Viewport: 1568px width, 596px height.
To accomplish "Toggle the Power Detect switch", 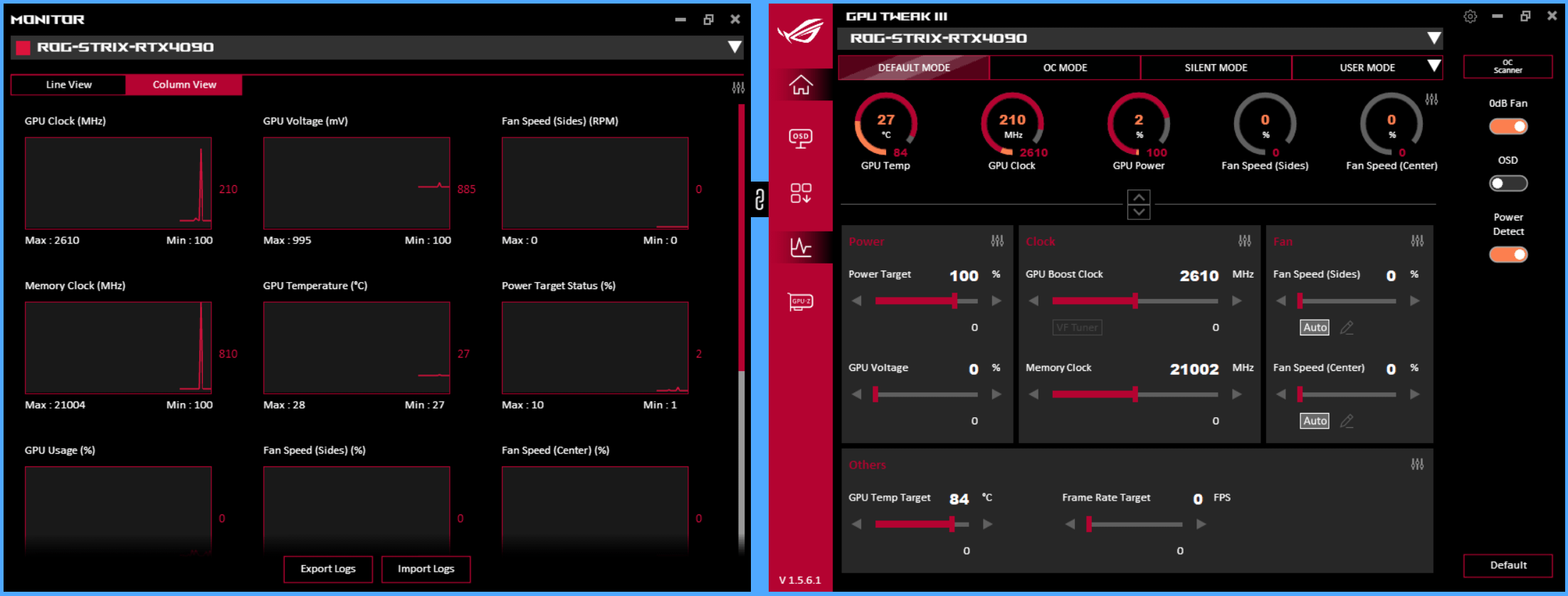I will click(1508, 254).
